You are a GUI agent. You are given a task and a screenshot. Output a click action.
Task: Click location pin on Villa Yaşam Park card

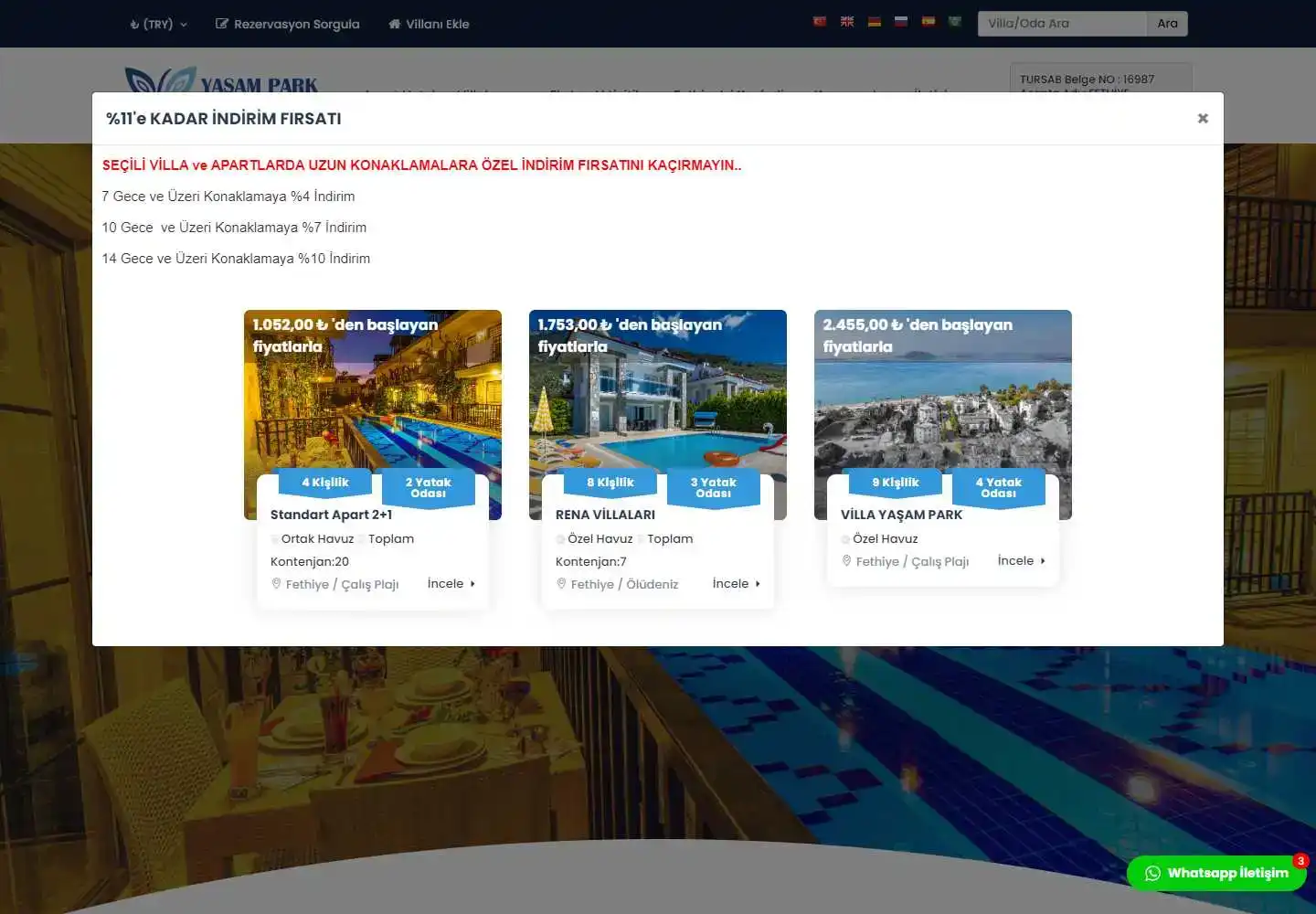tap(846, 560)
